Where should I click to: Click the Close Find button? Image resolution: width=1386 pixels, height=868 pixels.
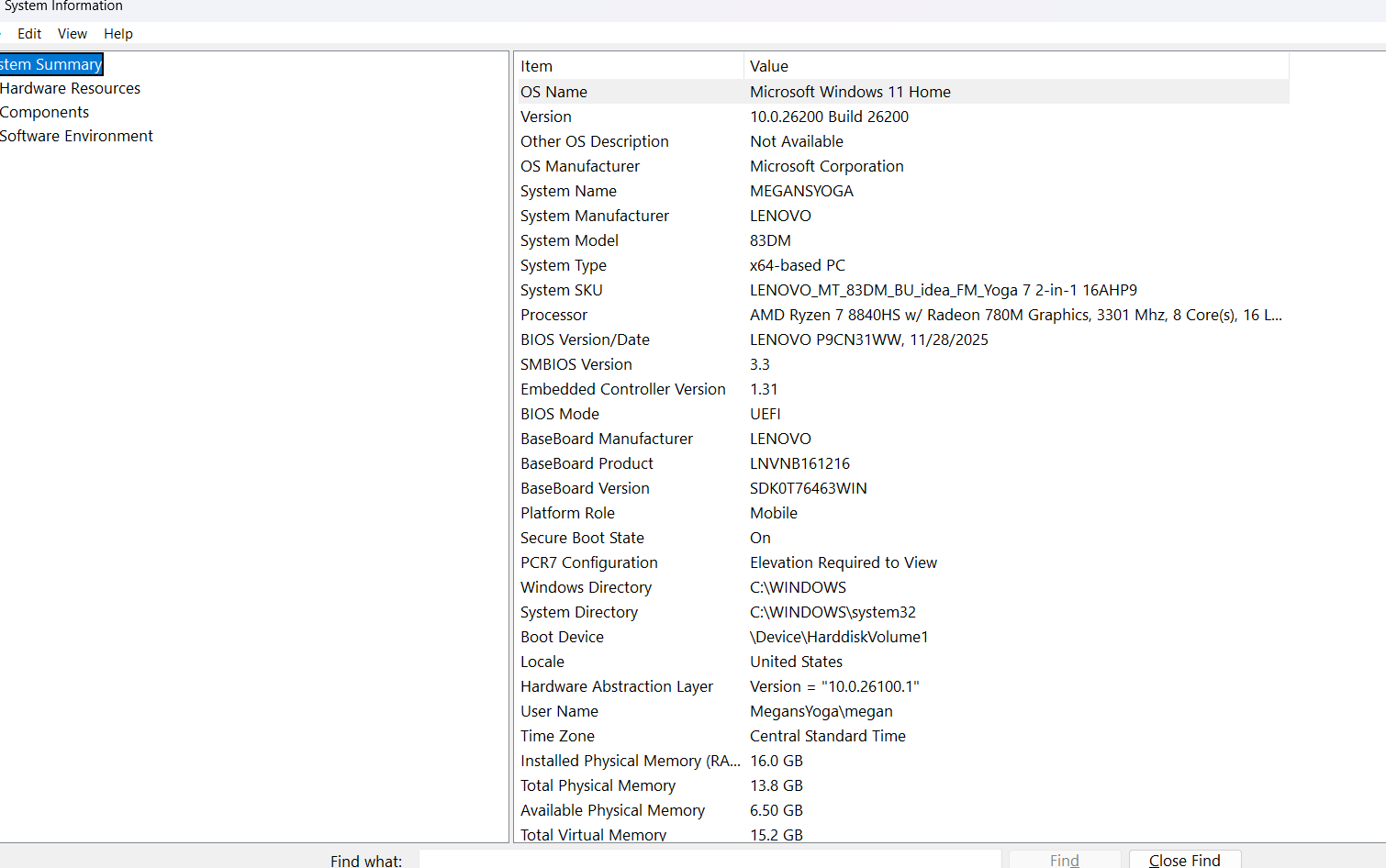[1185, 860]
